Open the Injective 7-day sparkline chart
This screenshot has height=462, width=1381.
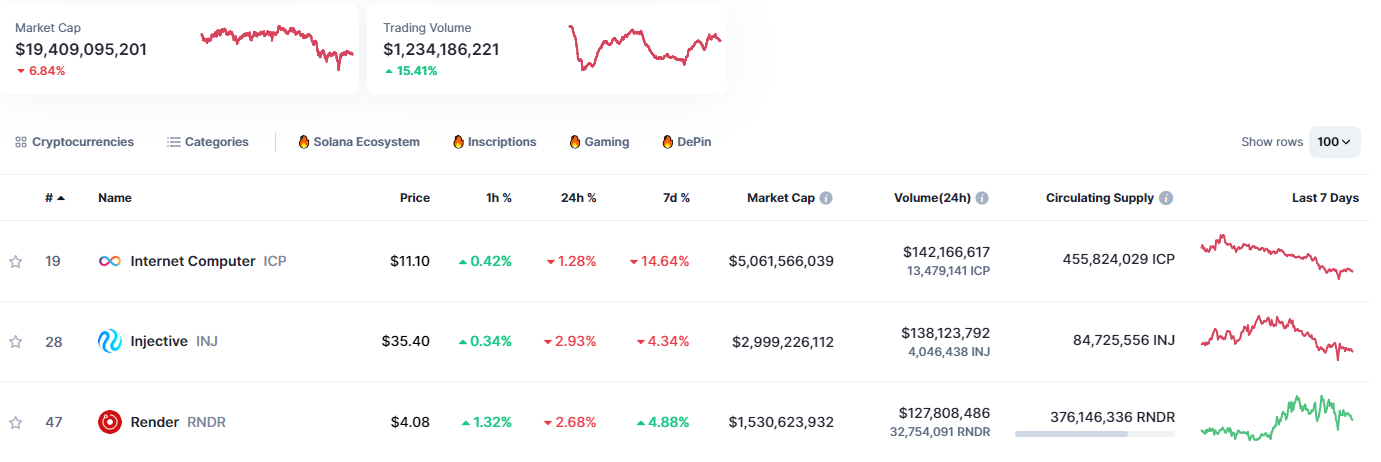click(x=1277, y=339)
